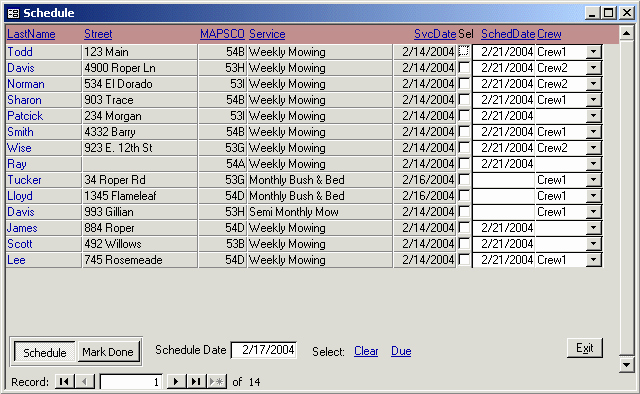Click the new record asterisk button
The image size is (640, 394).
(x=217, y=381)
